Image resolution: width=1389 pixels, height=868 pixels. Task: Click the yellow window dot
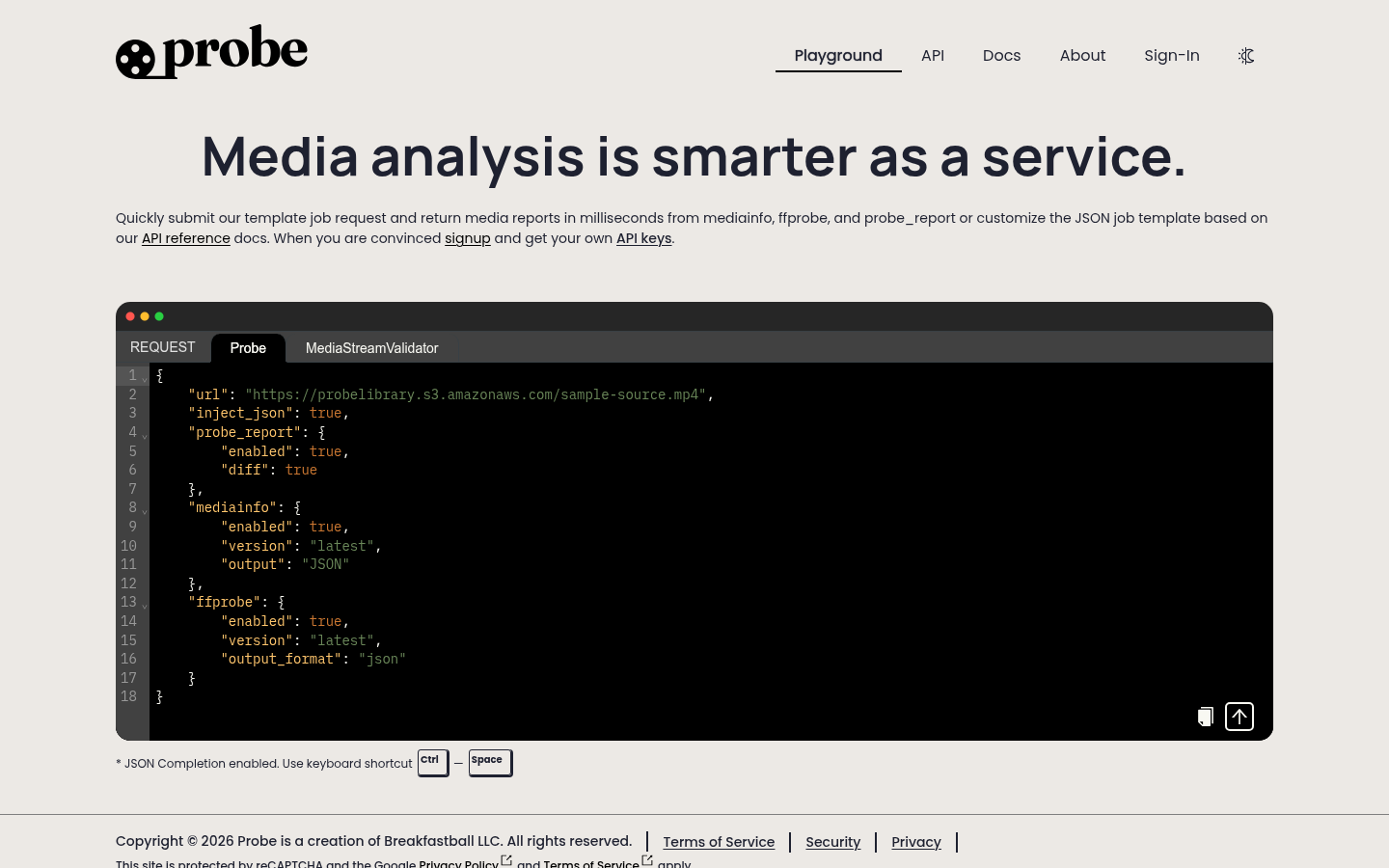(145, 316)
